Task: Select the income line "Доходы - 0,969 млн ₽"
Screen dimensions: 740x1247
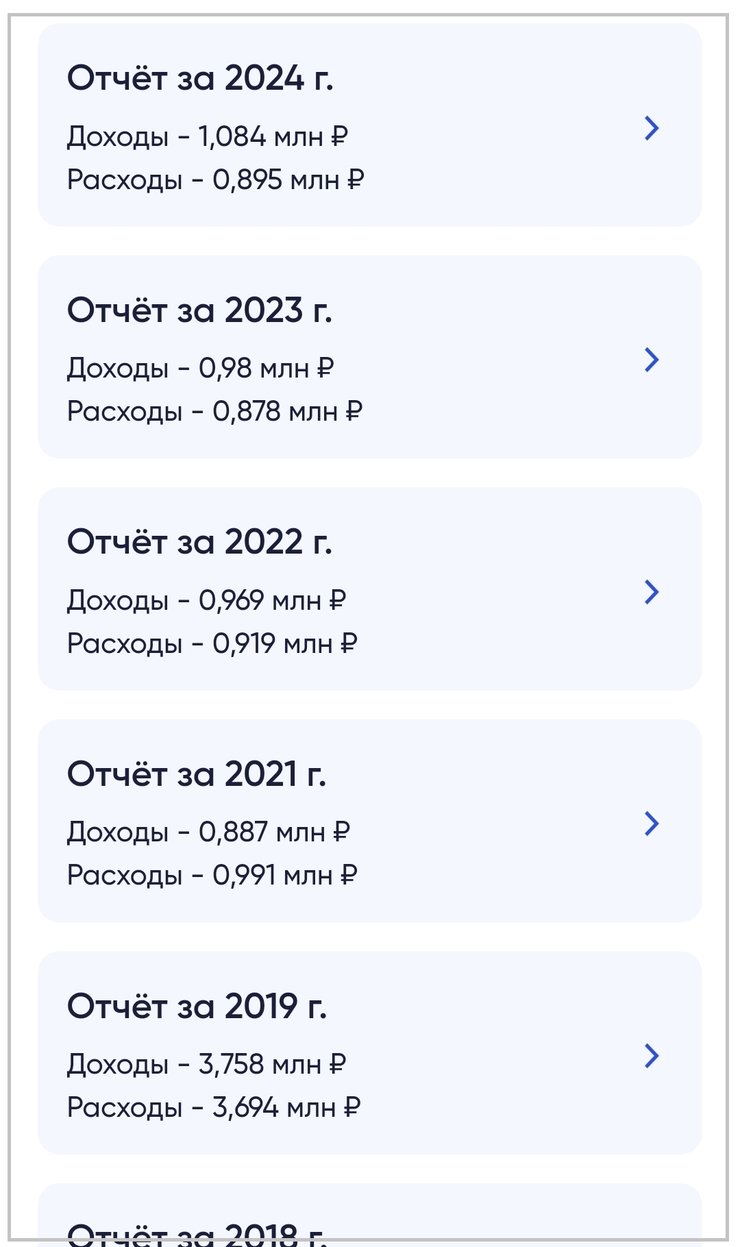Action: tap(207, 600)
